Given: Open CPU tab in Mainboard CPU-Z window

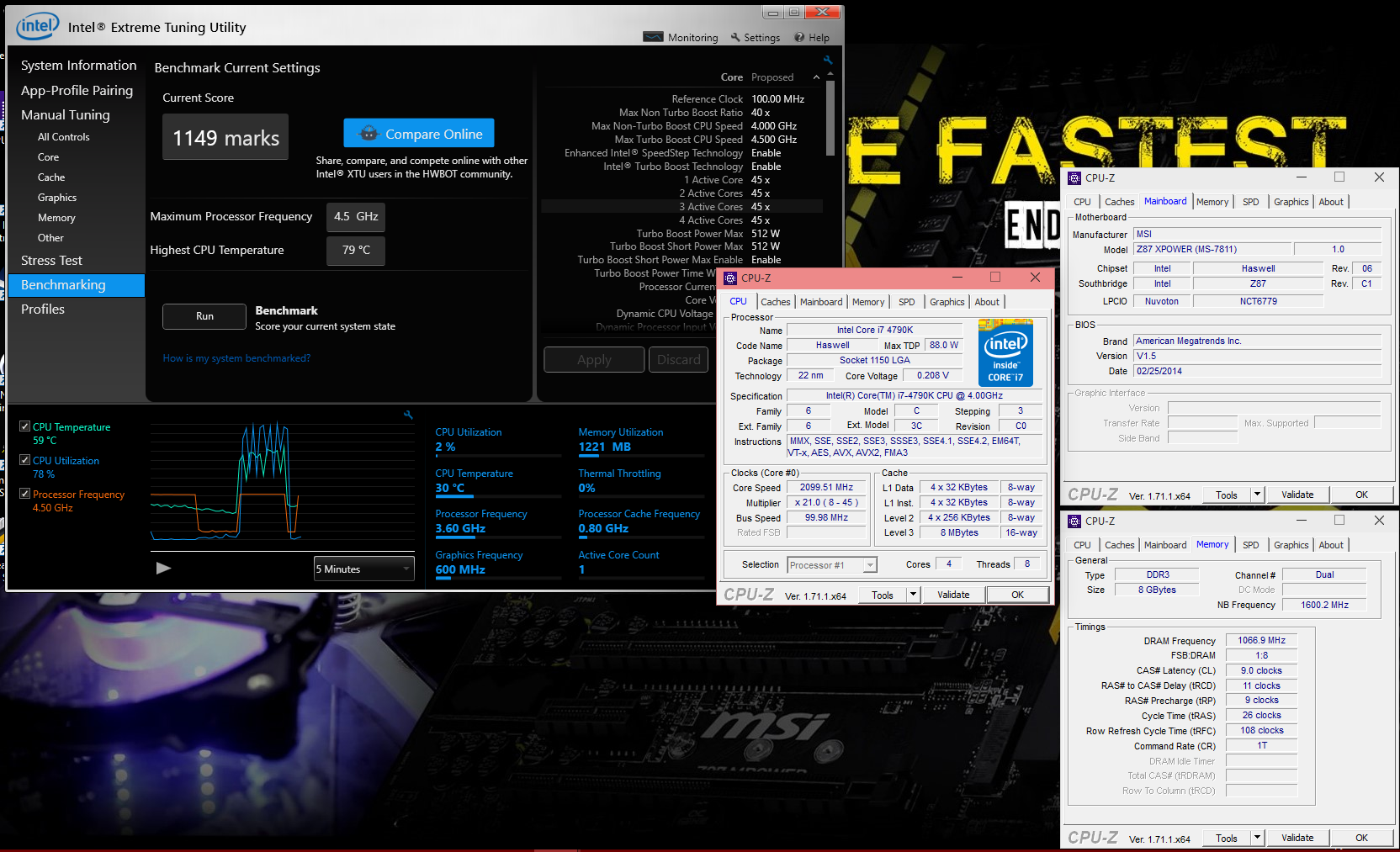Looking at the screenshot, I should pos(1082,202).
